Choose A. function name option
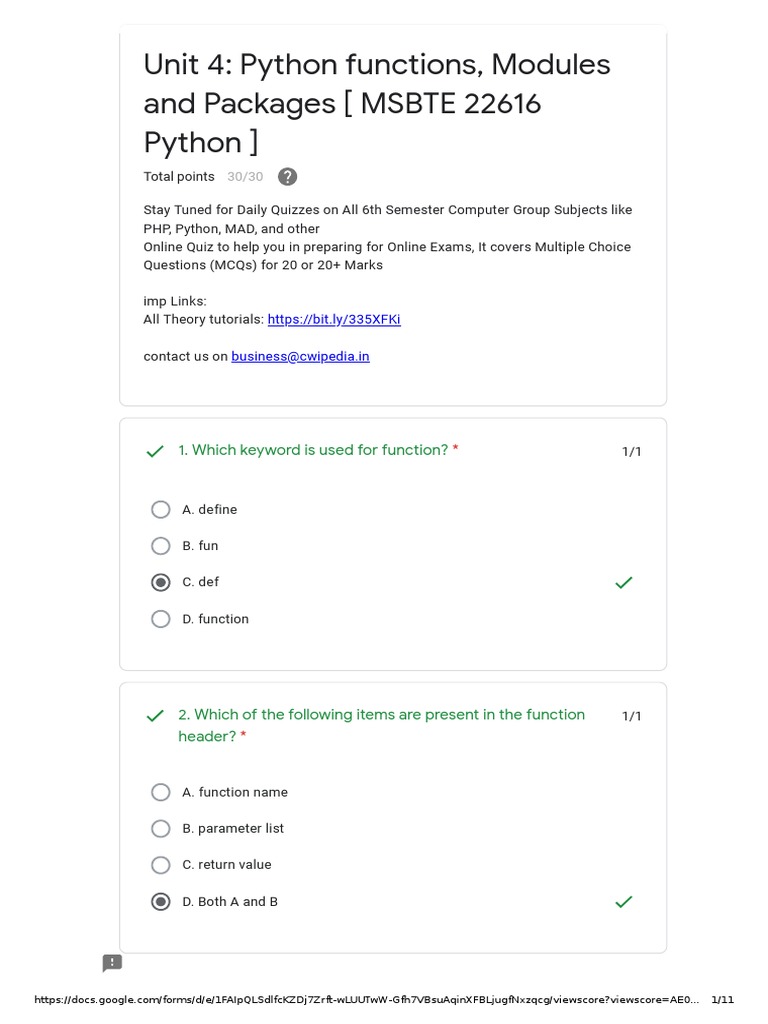Image resolution: width=768 pixels, height=1024 pixels. (161, 792)
